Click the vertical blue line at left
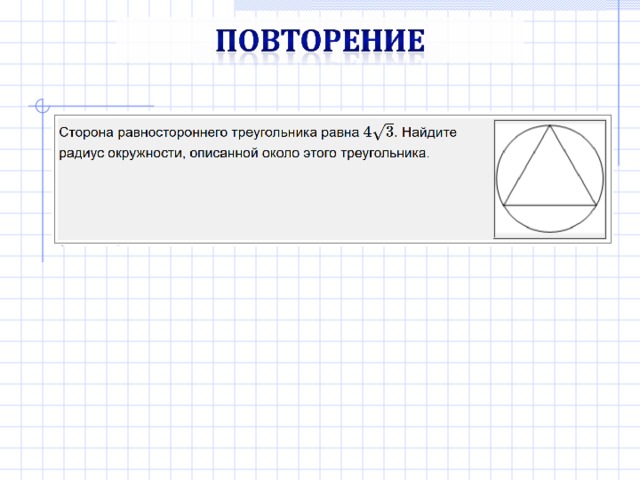The height and width of the screenshot is (480, 640). (42, 184)
